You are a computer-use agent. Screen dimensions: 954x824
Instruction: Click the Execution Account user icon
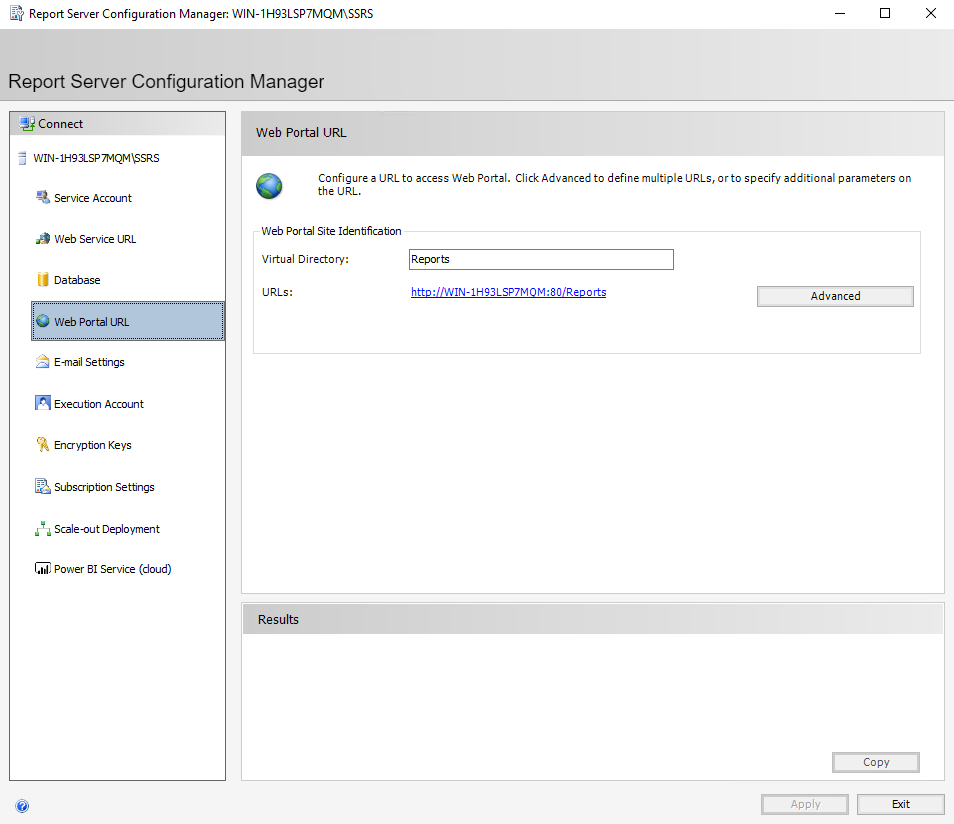pos(43,404)
